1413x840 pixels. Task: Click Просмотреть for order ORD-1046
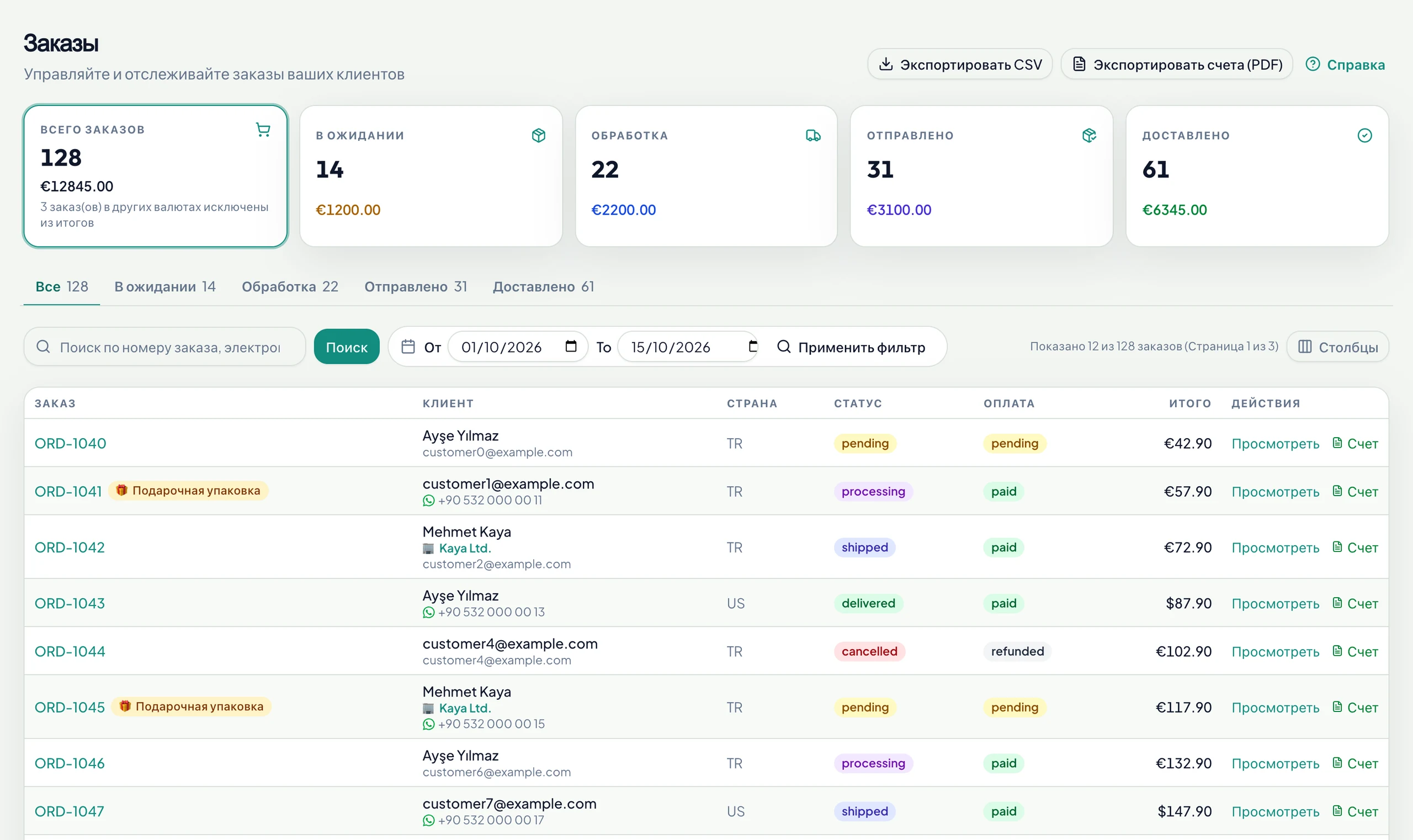pyautogui.click(x=1275, y=764)
